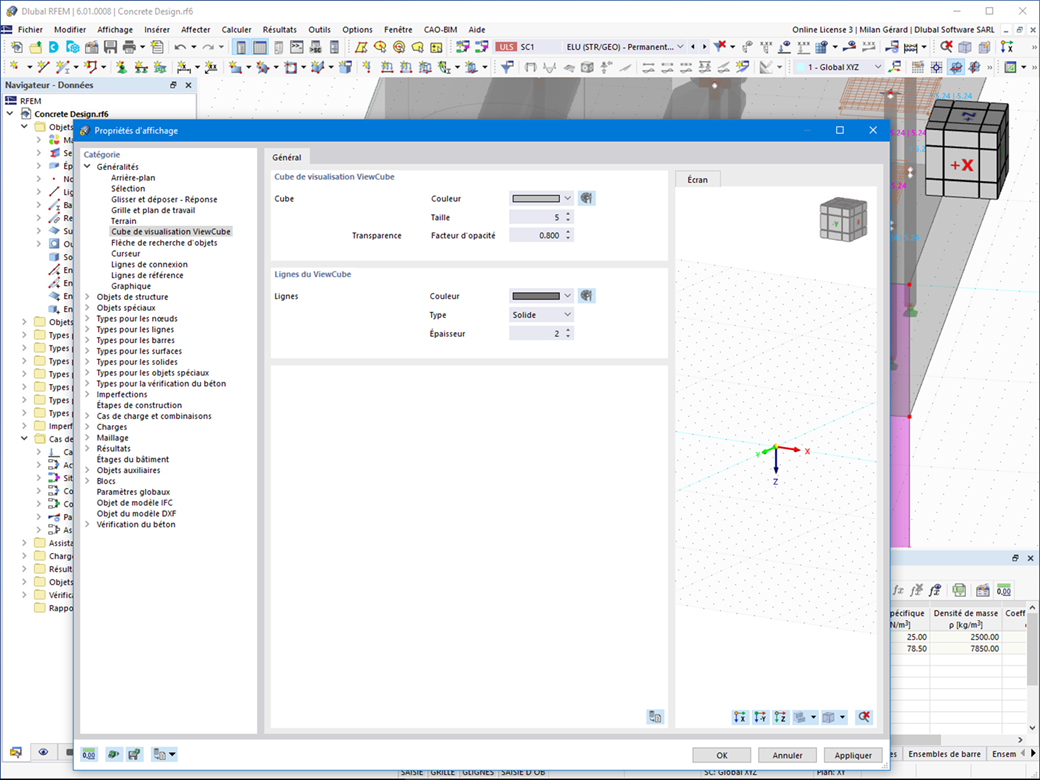Image resolution: width=1040 pixels, height=780 pixels.
Task: Click the zoom cancel magnifier icon in toolbar
Action: (x=946, y=46)
